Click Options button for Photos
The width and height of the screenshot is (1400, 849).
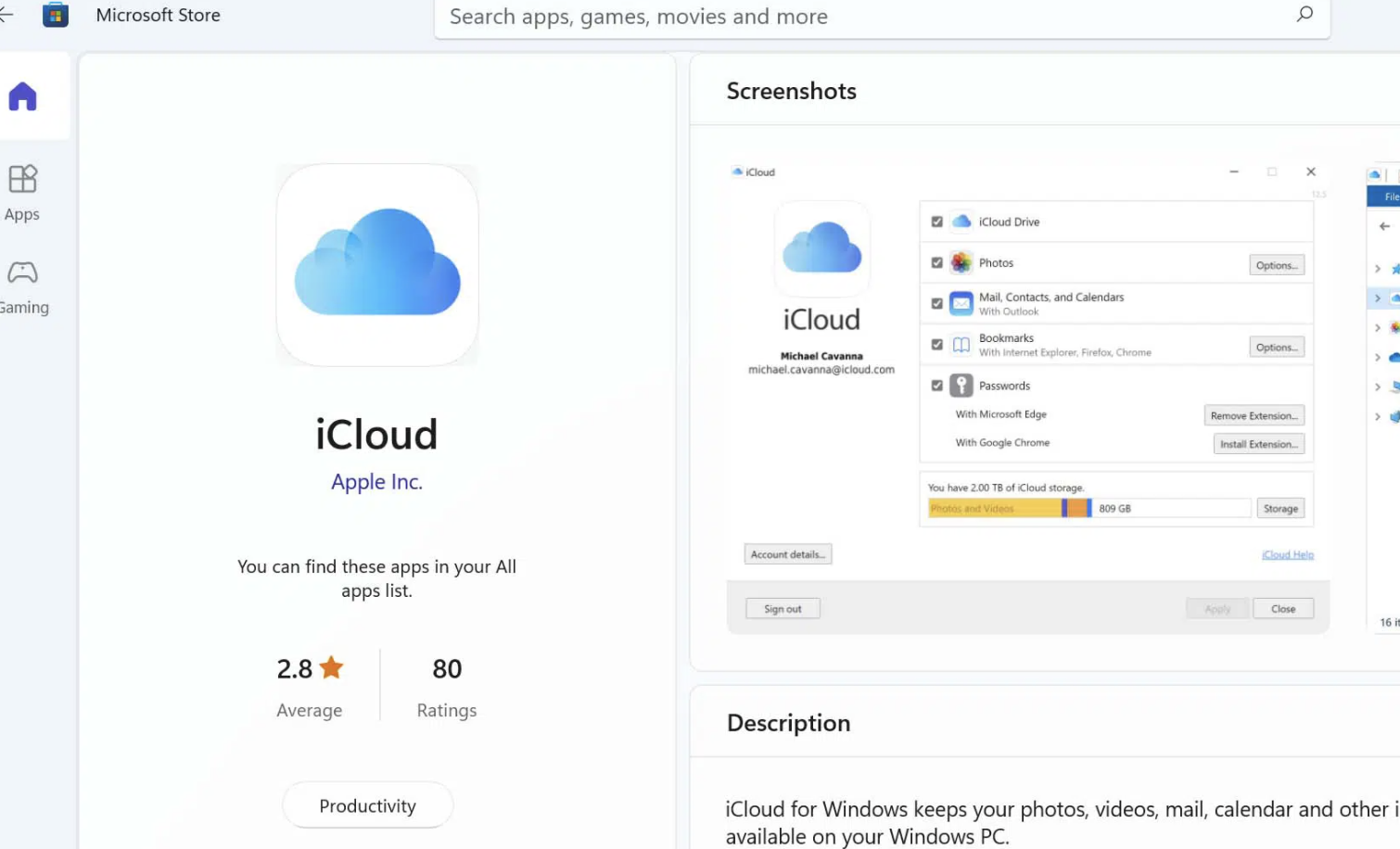click(x=1277, y=265)
